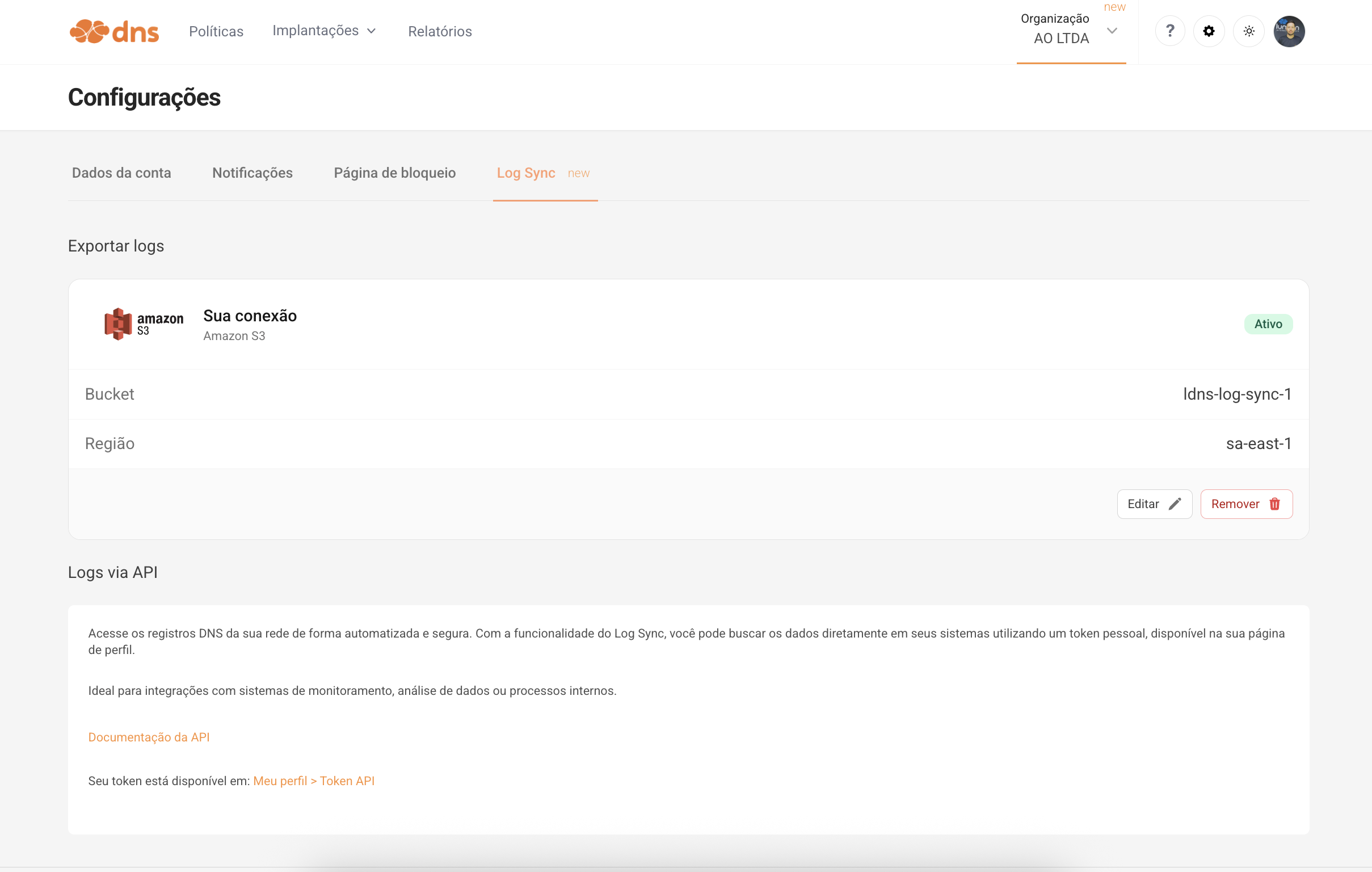Click the chevron next to Implantações
Viewport: 1372px width, 872px height.
tap(372, 31)
